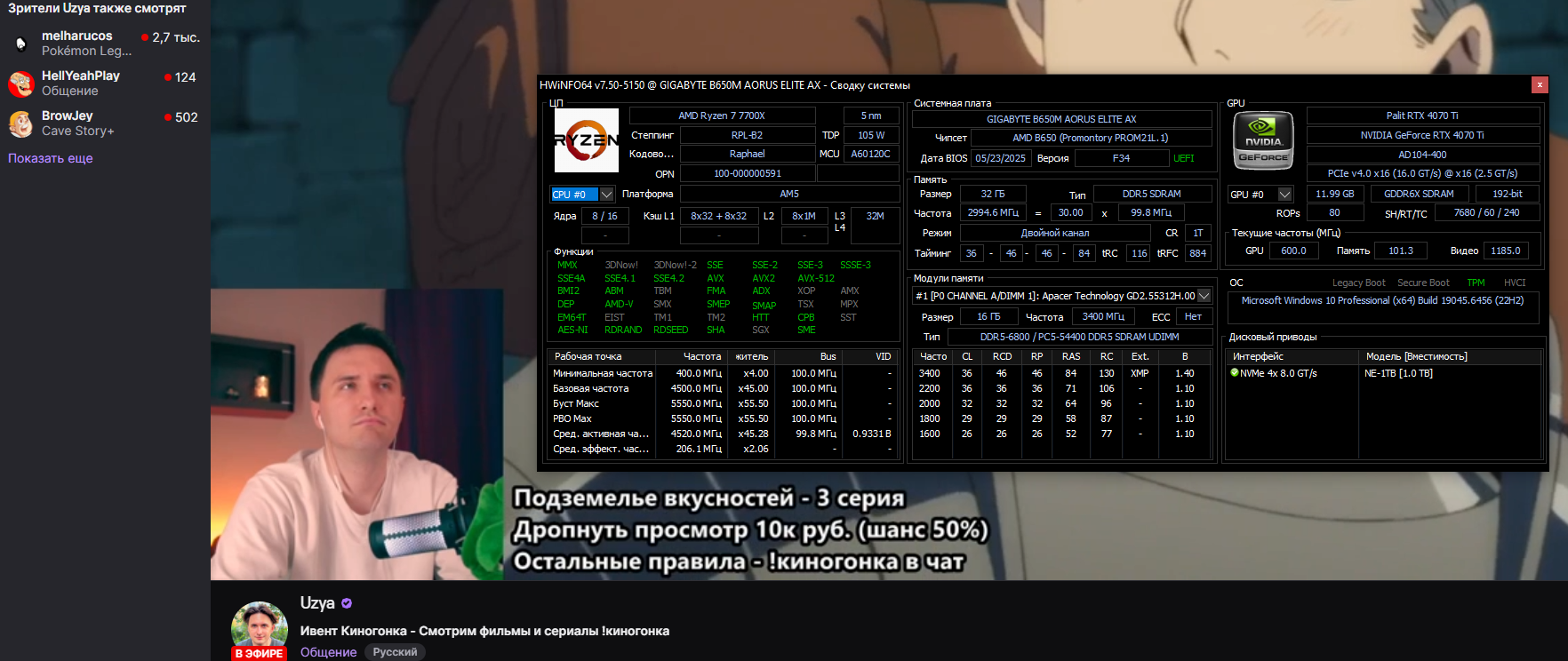
Task: Click the 'В ЭФИРЕ' live badge
Action: coord(260,653)
